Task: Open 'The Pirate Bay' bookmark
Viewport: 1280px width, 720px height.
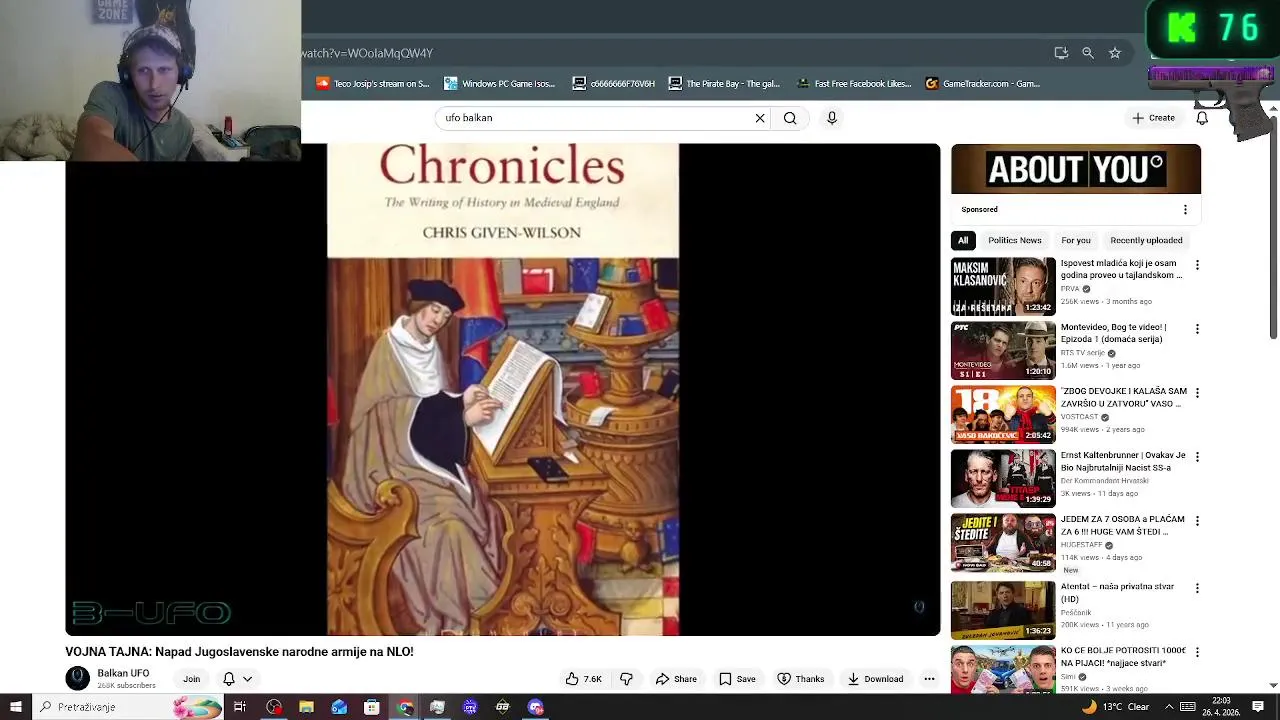Action: 725,84
